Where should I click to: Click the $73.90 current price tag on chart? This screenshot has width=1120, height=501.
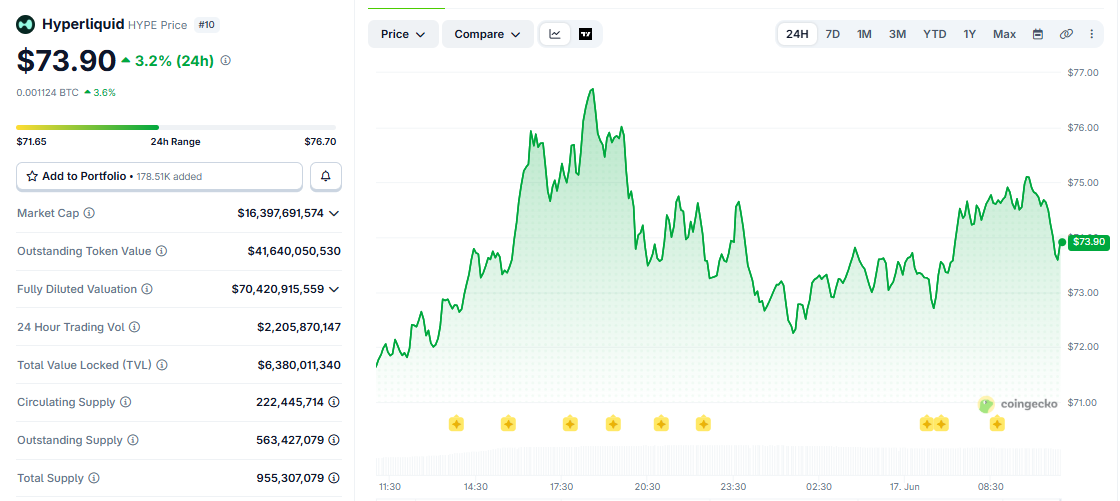coord(1089,242)
